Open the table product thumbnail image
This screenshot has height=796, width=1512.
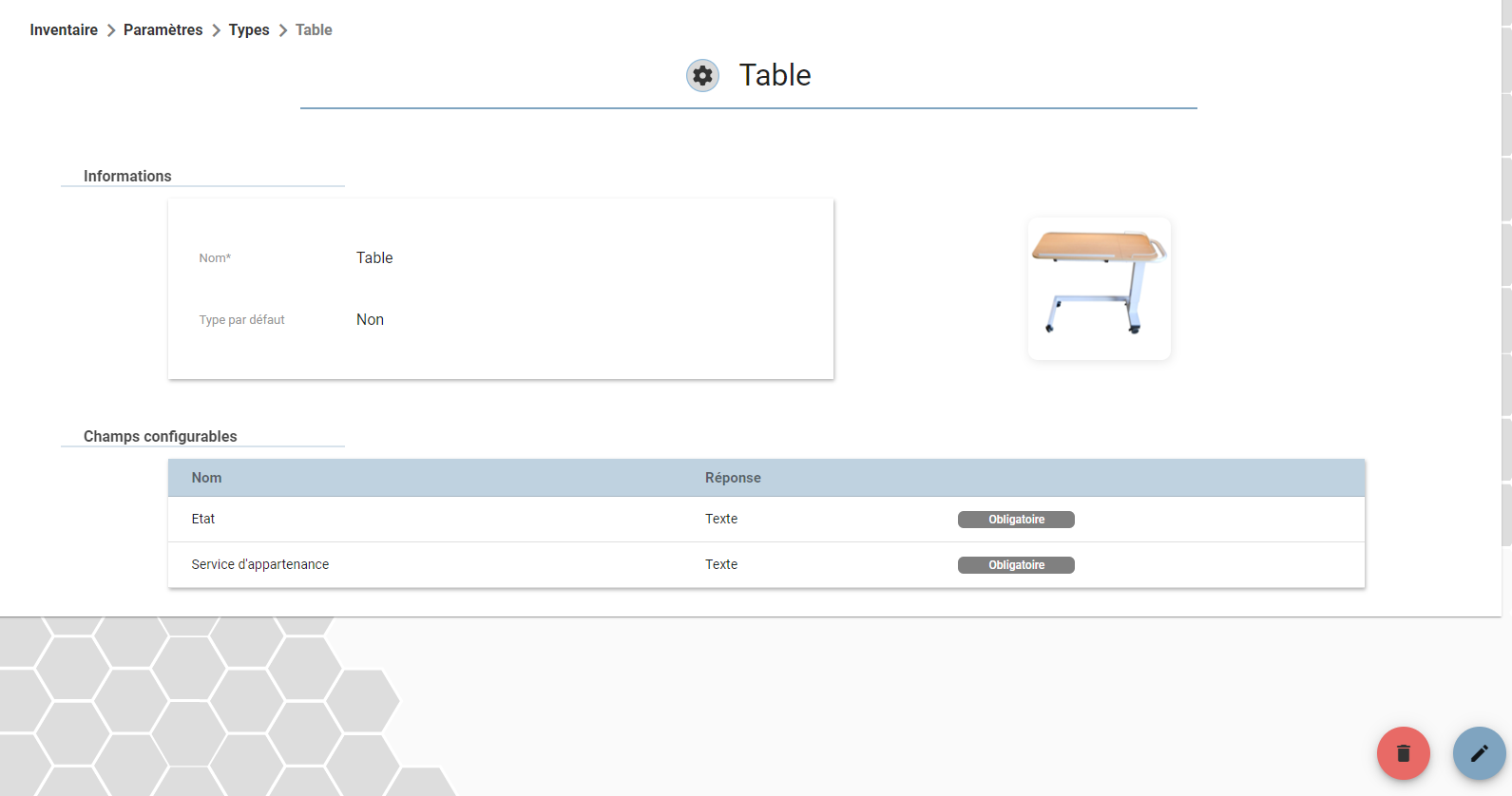pyautogui.click(x=1099, y=289)
